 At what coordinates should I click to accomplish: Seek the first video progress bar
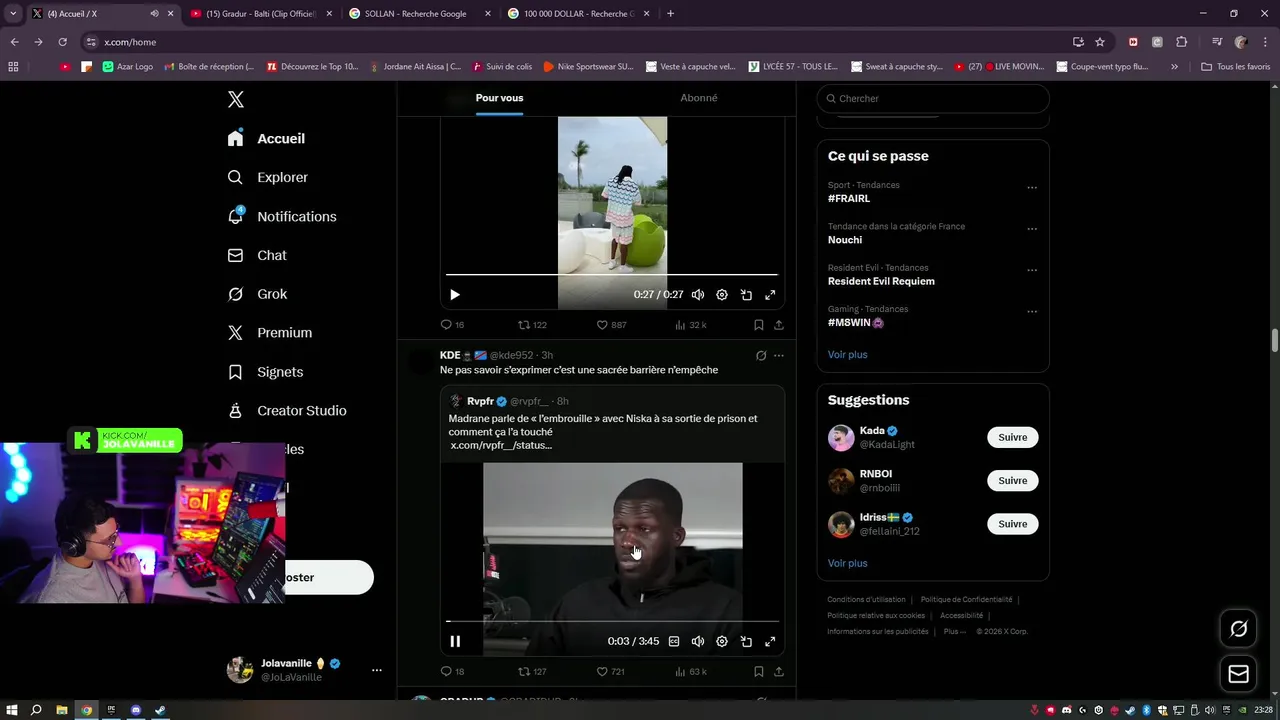point(612,274)
